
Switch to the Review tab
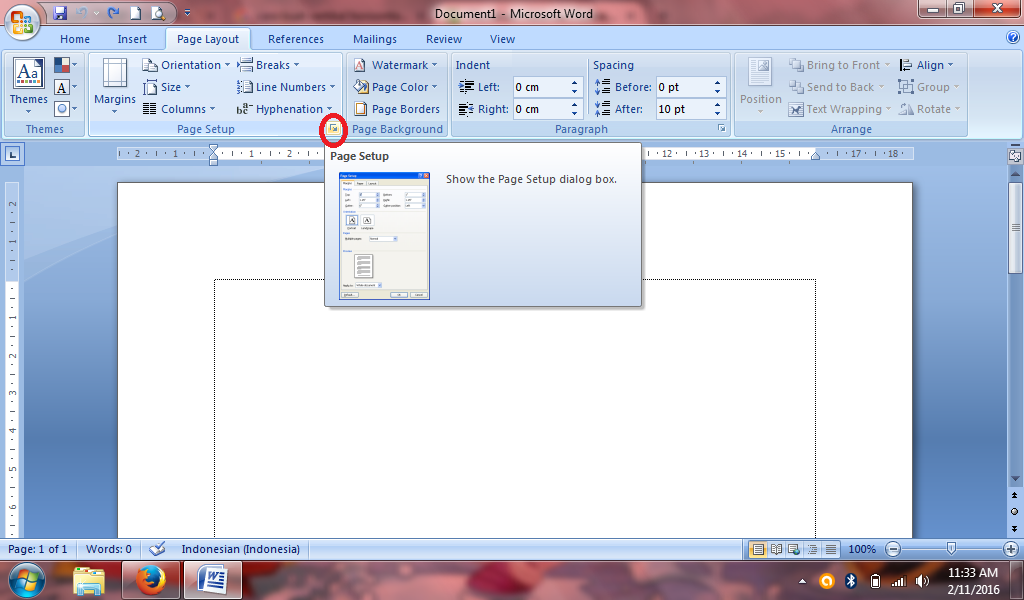click(444, 39)
